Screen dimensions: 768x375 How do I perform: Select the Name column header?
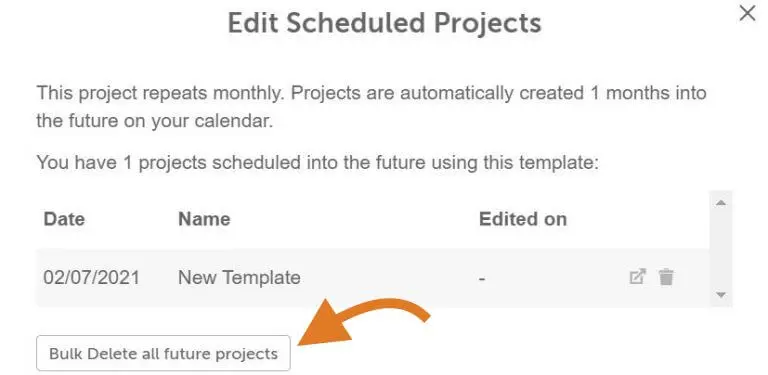pyautogui.click(x=204, y=219)
